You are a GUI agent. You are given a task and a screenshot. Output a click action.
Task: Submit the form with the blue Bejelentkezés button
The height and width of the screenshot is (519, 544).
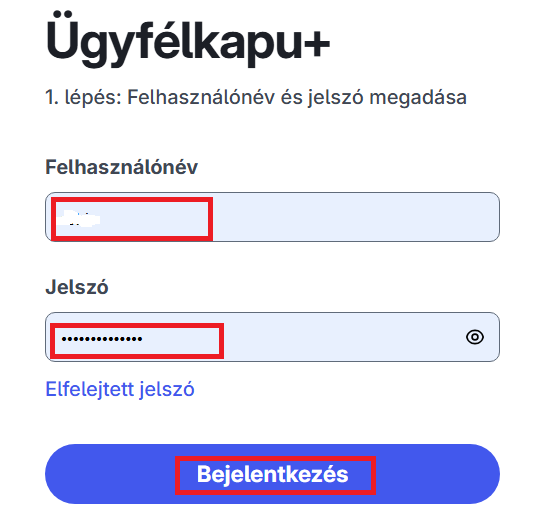(x=272, y=474)
